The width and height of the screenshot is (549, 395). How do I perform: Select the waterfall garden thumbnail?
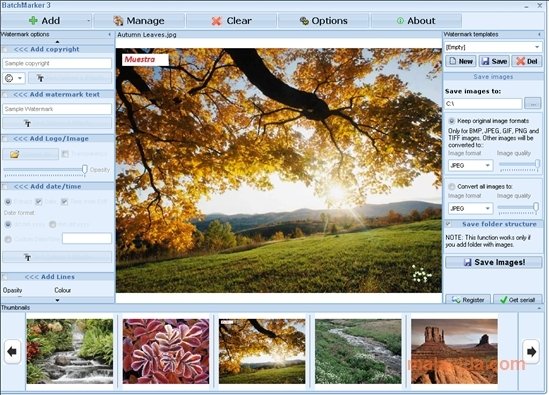point(70,351)
